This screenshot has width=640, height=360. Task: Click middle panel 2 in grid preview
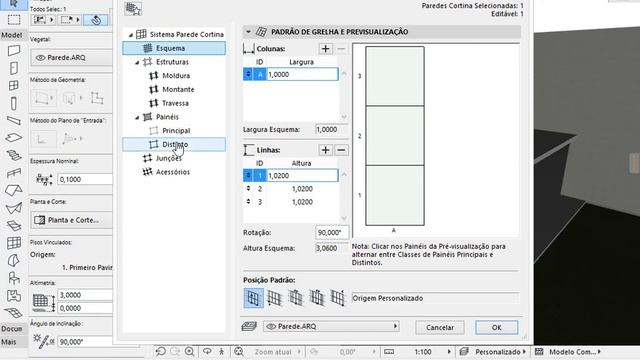tap(395, 136)
